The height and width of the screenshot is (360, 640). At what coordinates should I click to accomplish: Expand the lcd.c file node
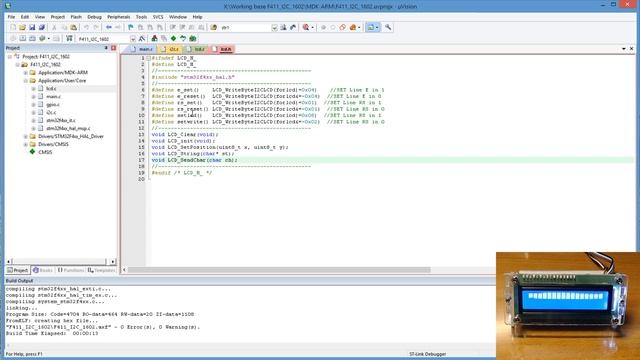click(33, 89)
